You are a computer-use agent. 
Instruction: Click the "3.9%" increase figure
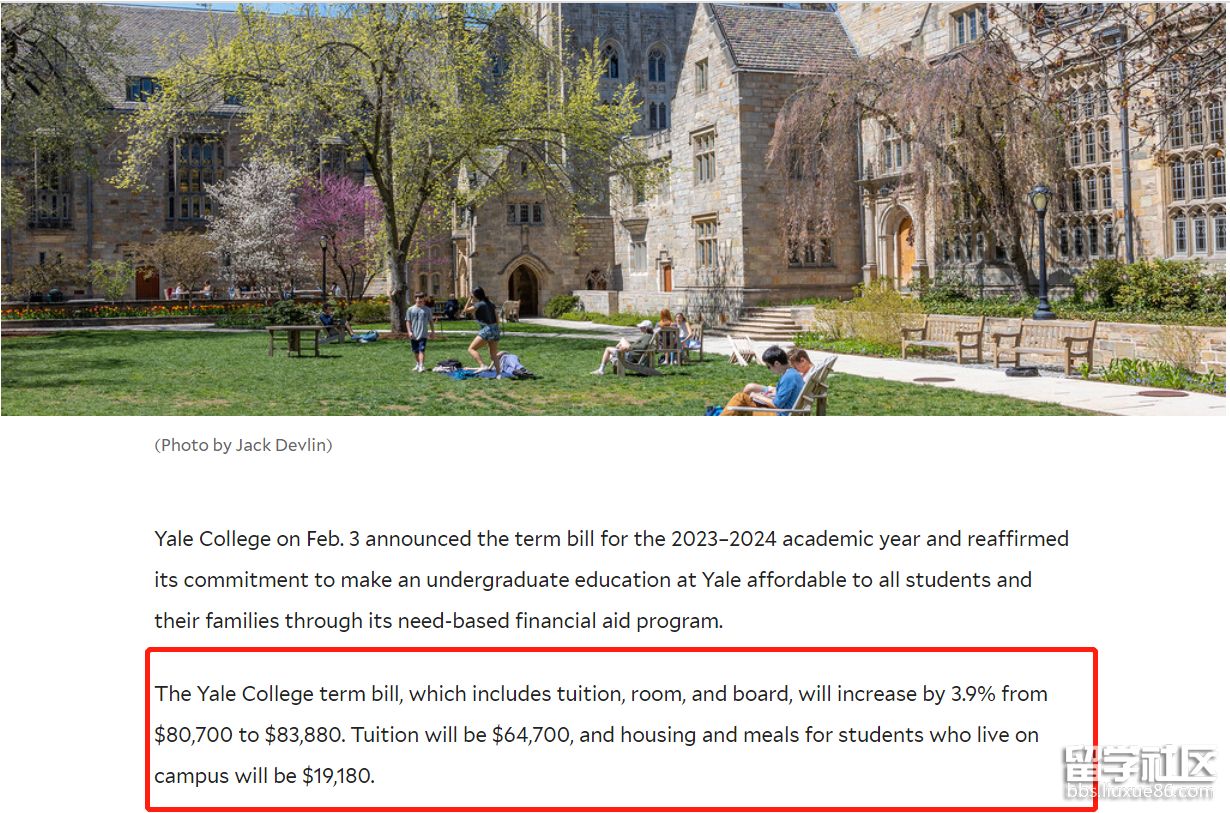[x=970, y=694]
